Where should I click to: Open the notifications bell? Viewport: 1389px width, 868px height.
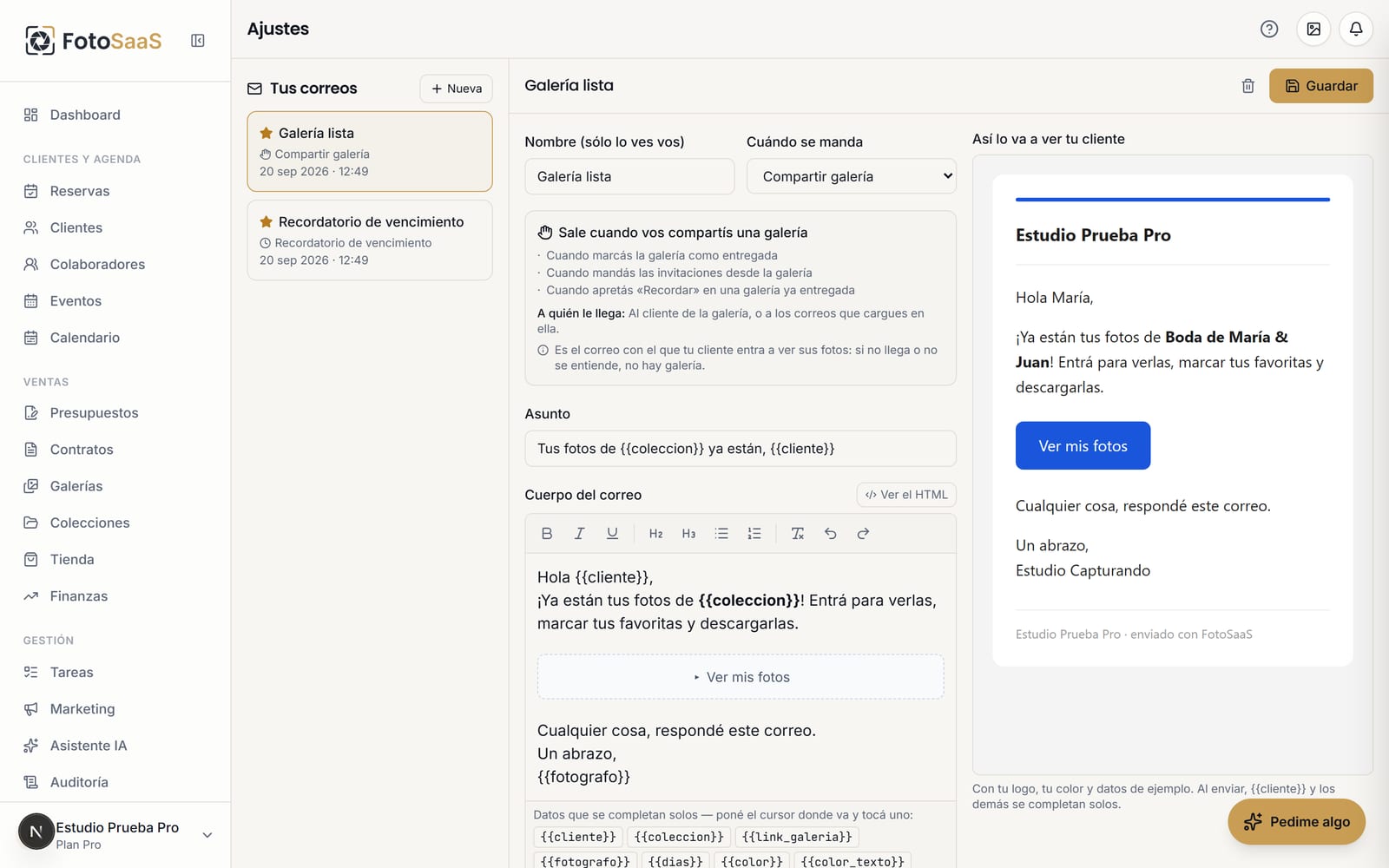tap(1356, 29)
